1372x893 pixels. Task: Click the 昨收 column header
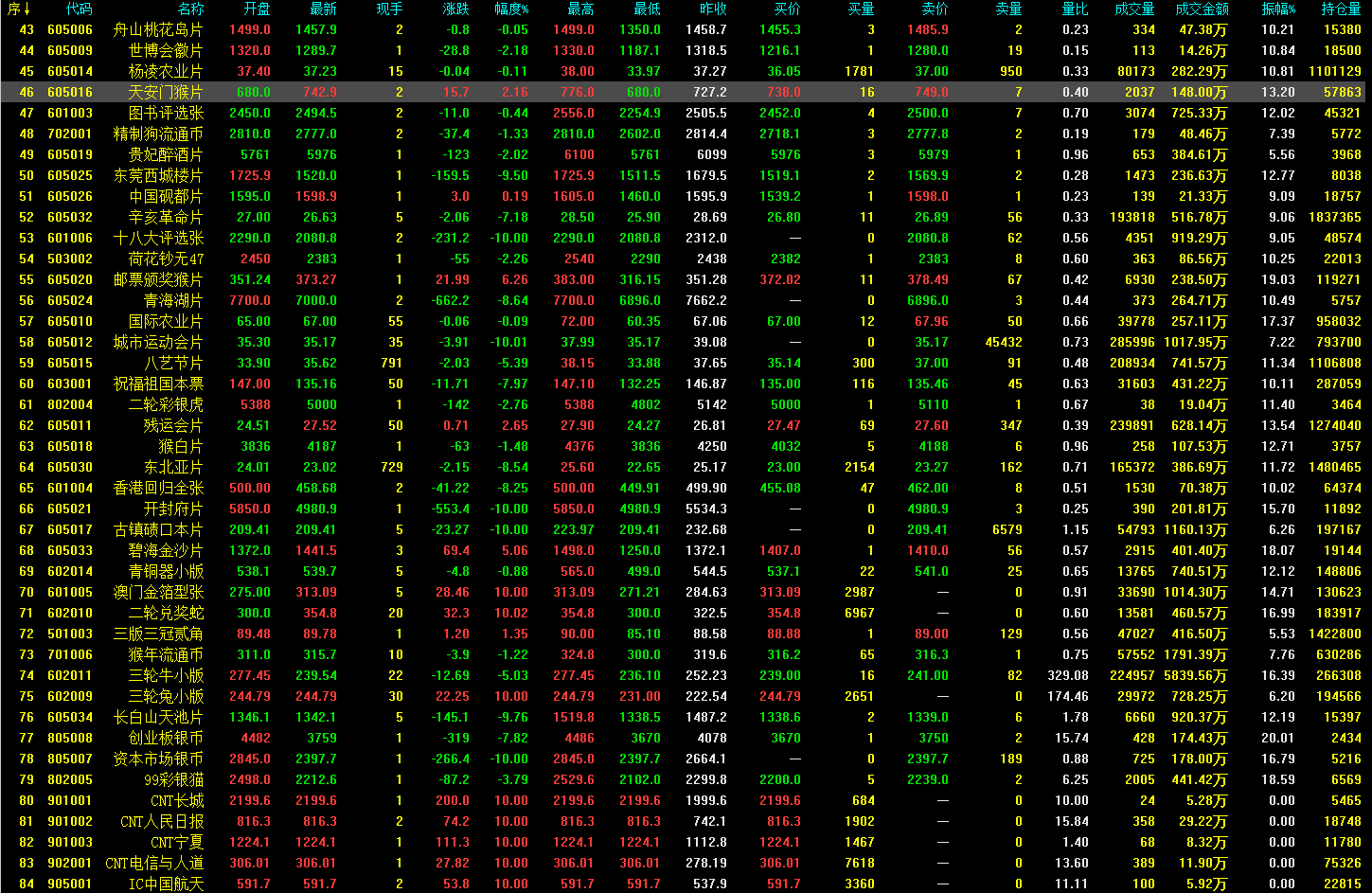tap(713, 9)
